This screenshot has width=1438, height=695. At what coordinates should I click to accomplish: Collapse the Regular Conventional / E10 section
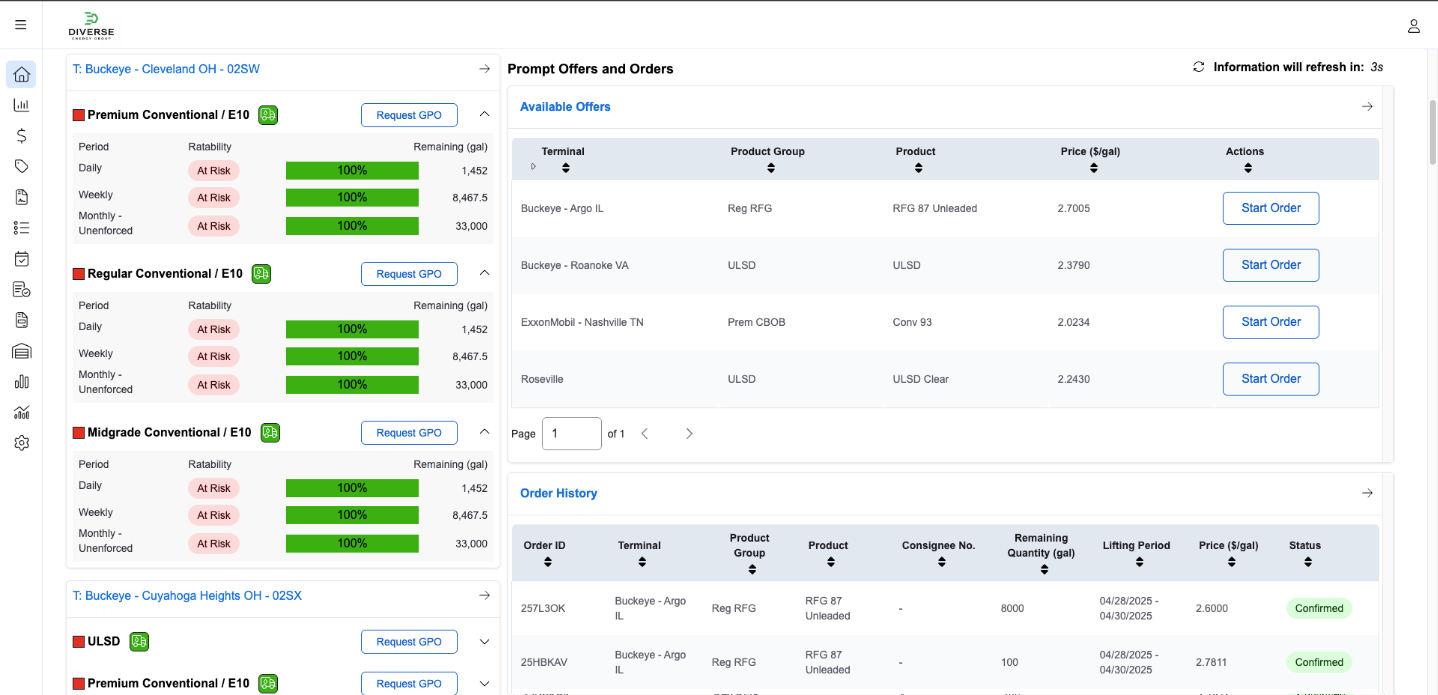[484, 273]
